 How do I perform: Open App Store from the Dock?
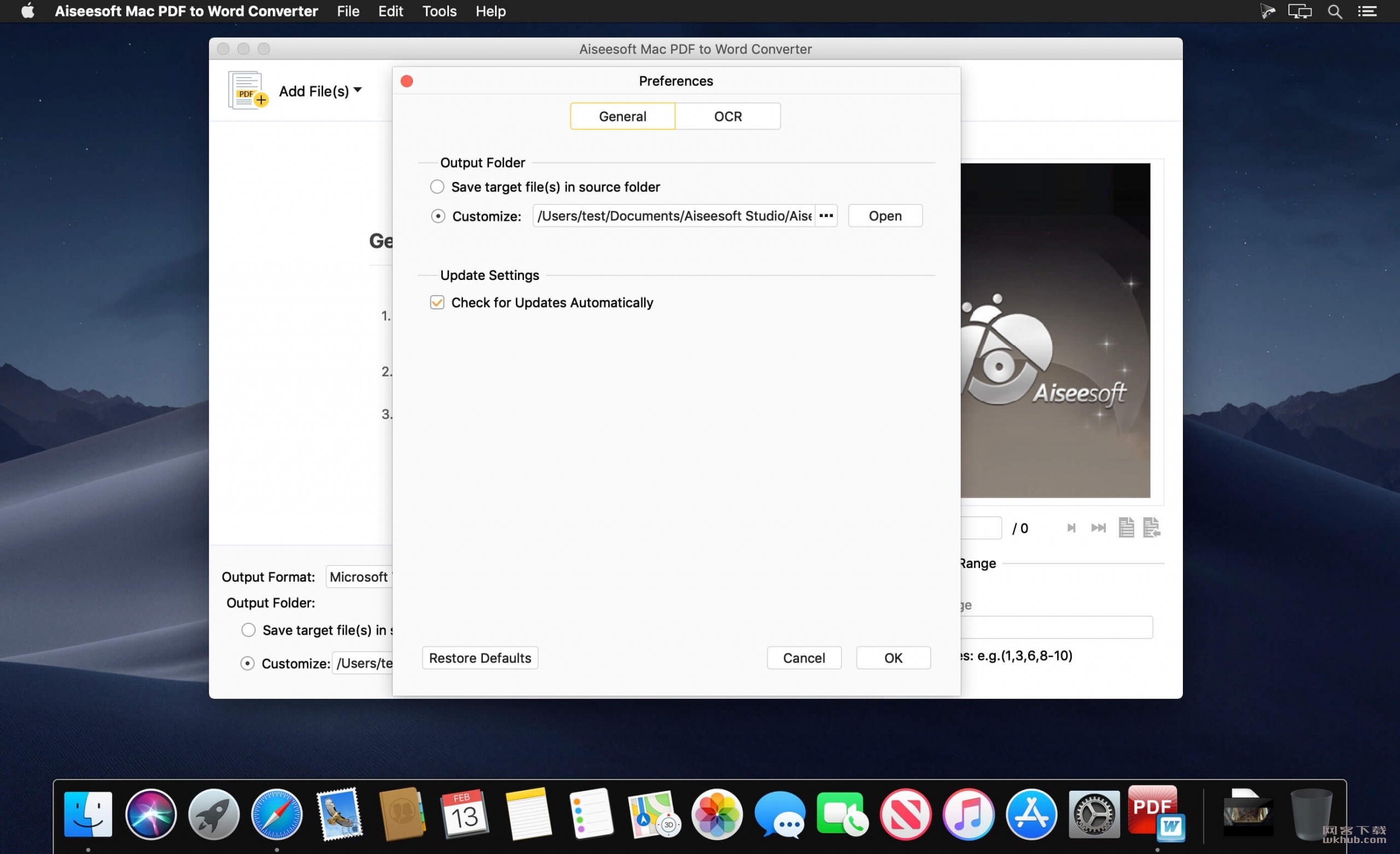point(1031,814)
